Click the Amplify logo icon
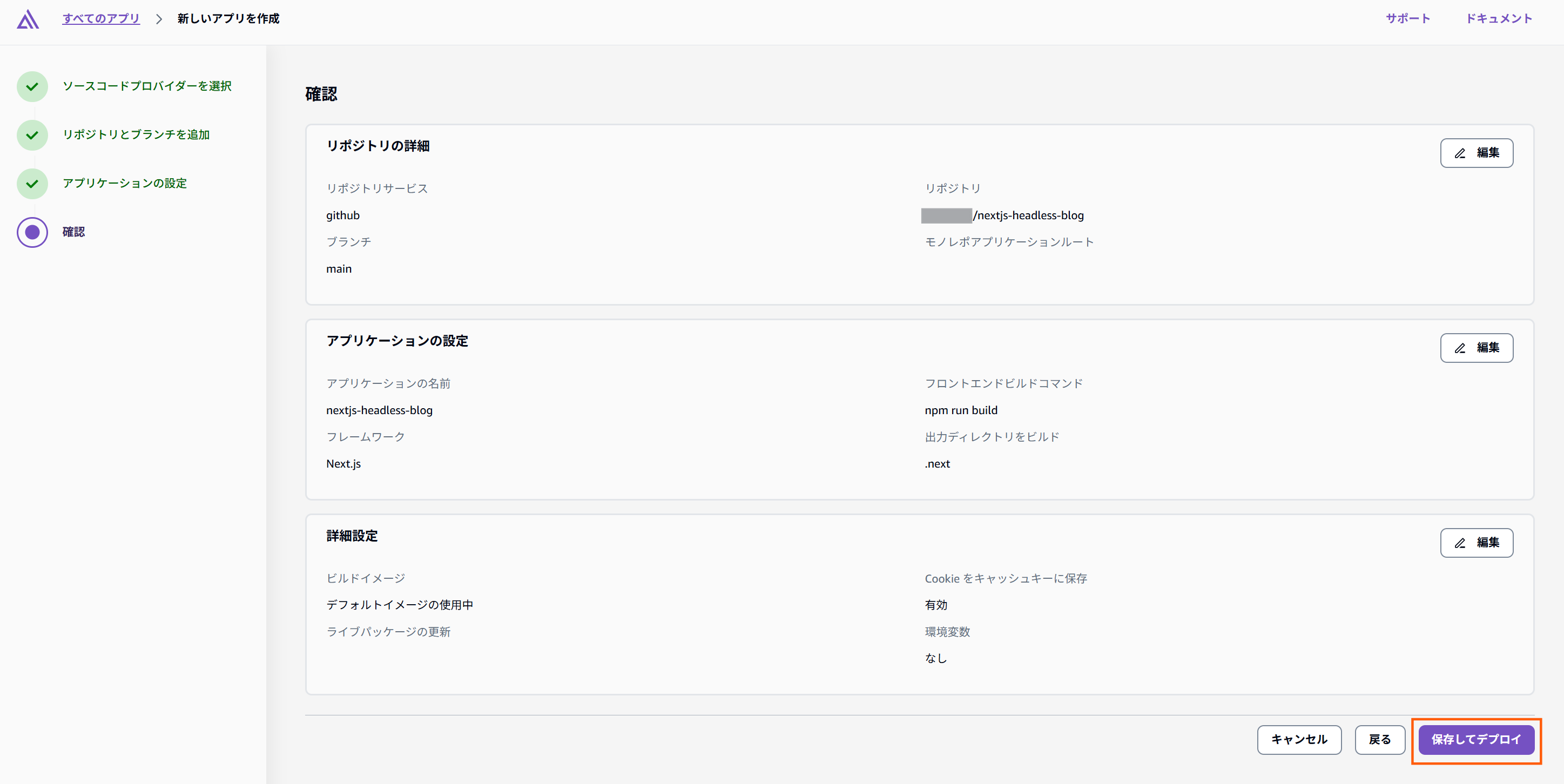The image size is (1564, 784). 28,19
